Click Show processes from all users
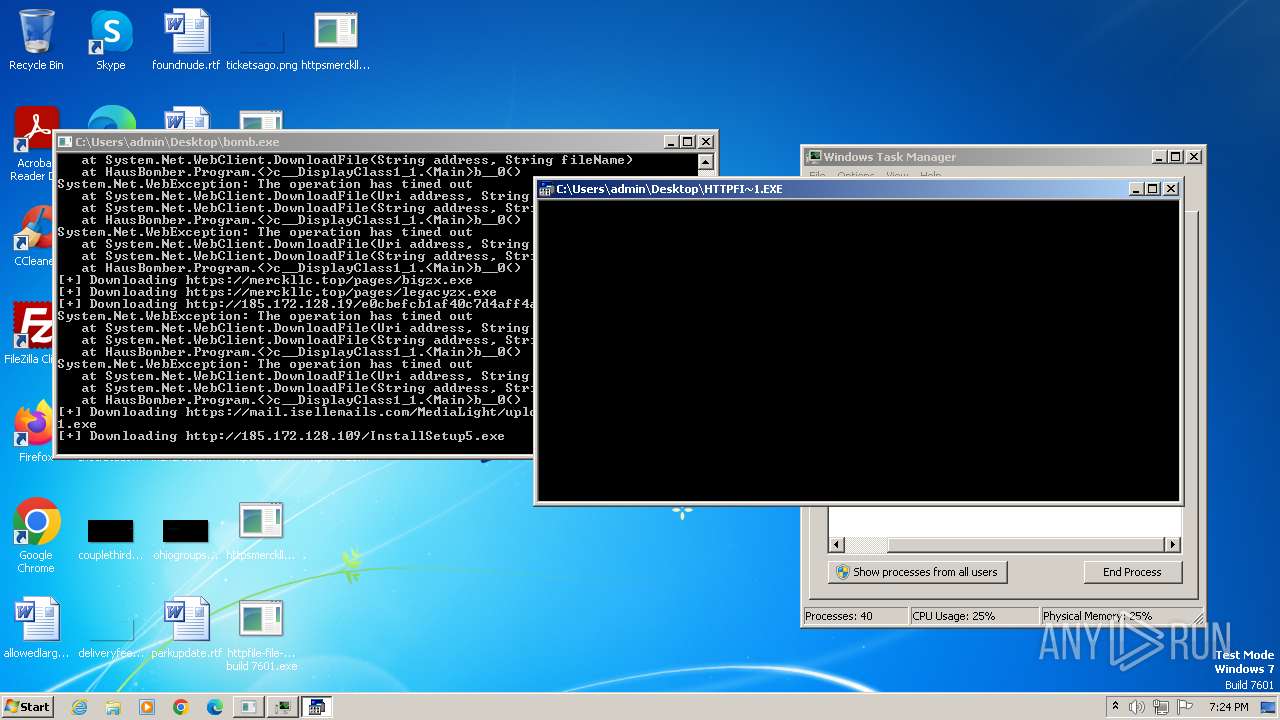The width and height of the screenshot is (1280, 720). [916, 572]
